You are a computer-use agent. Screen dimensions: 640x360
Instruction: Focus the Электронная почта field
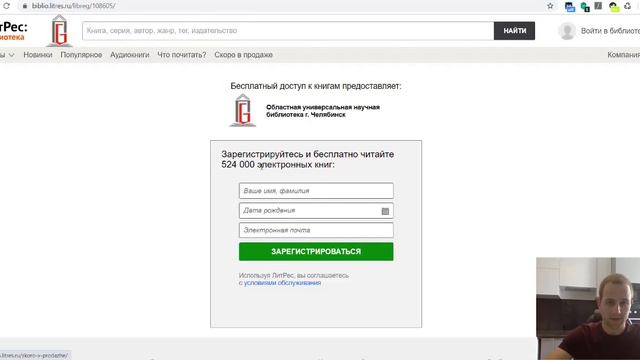316,230
